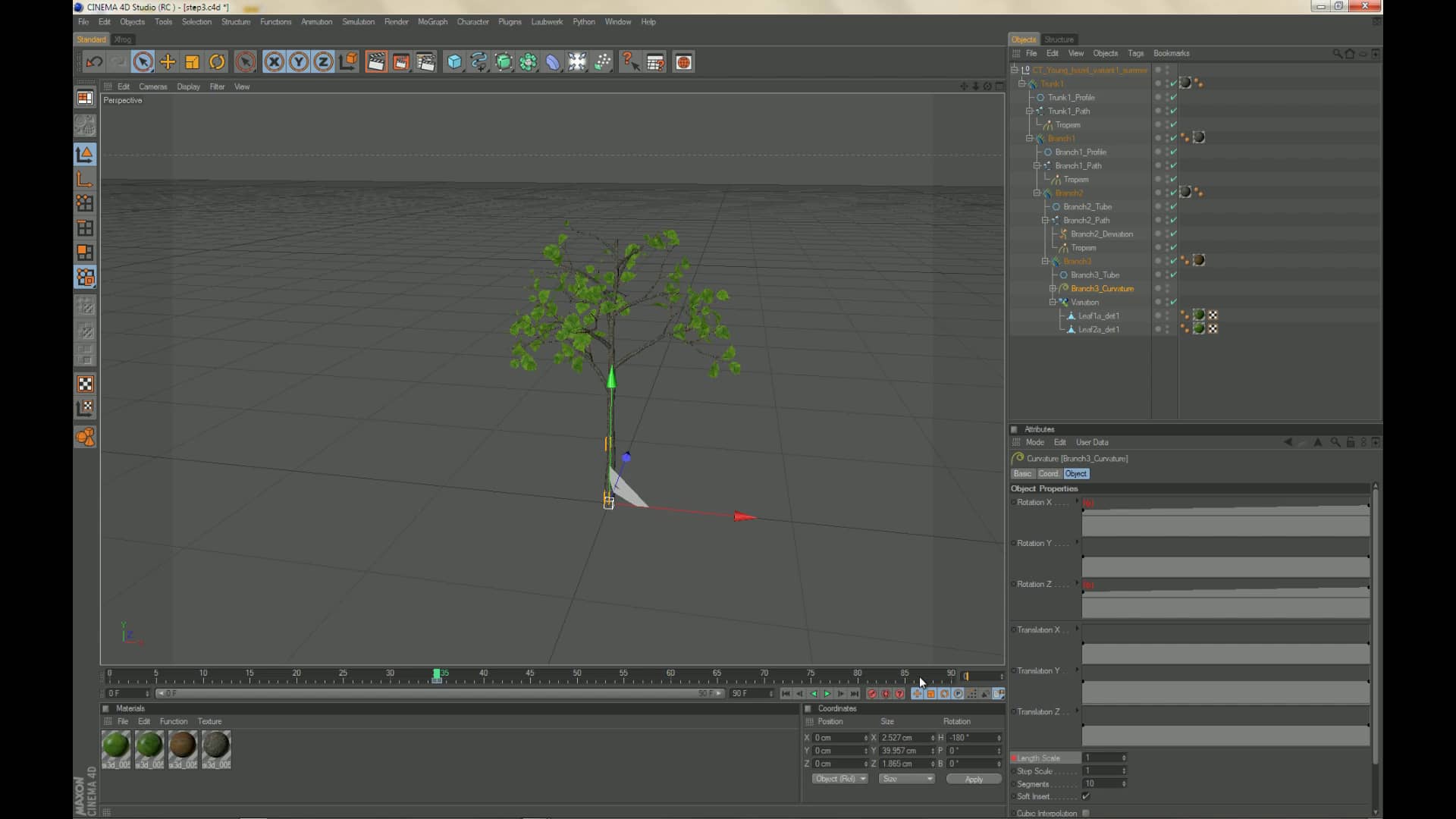Image resolution: width=1456 pixels, height=819 pixels.
Task: Toggle the green enable checkmark beside Branch2
Action: coord(1172,193)
